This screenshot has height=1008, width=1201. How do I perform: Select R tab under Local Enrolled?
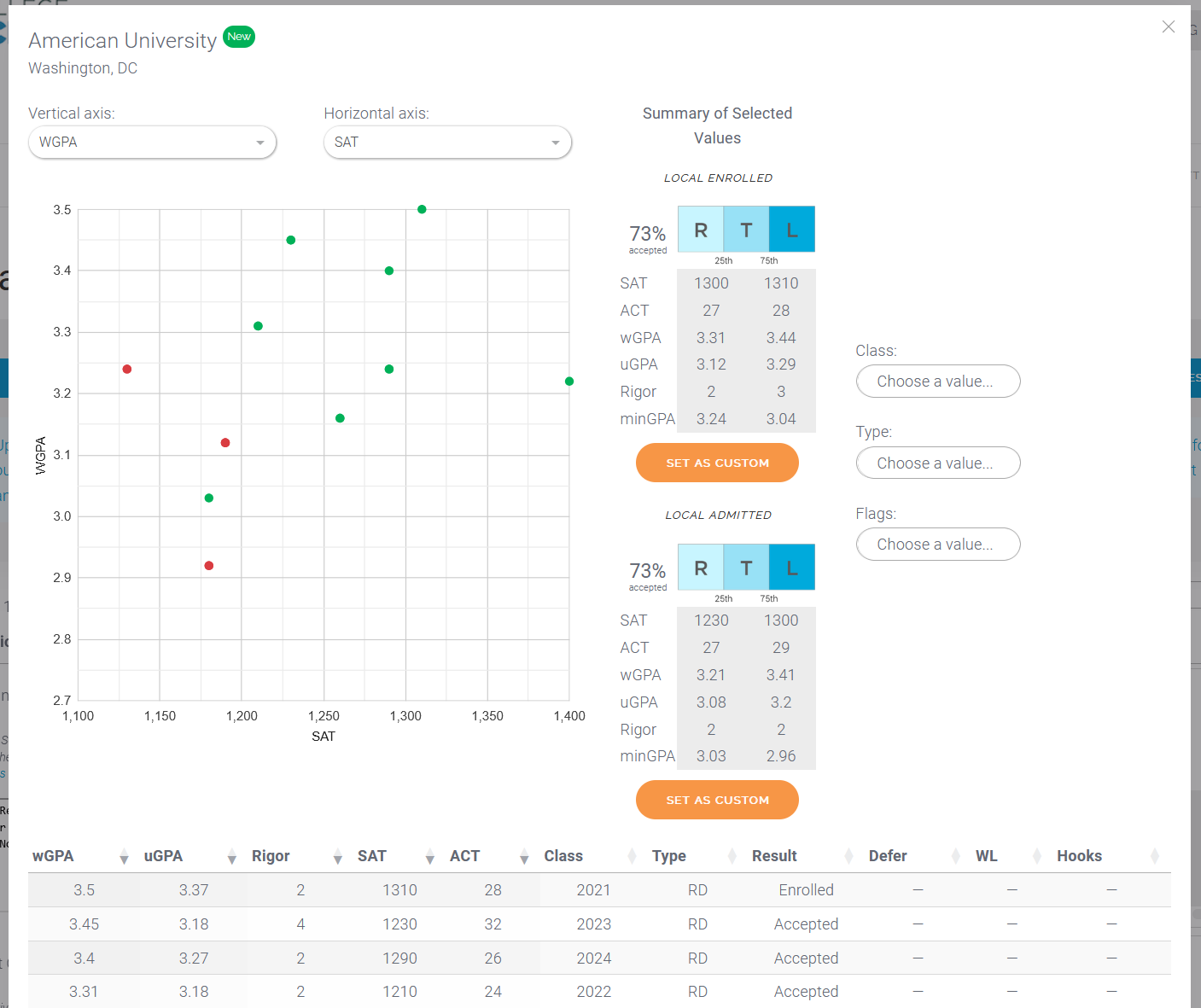pos(701,230)
